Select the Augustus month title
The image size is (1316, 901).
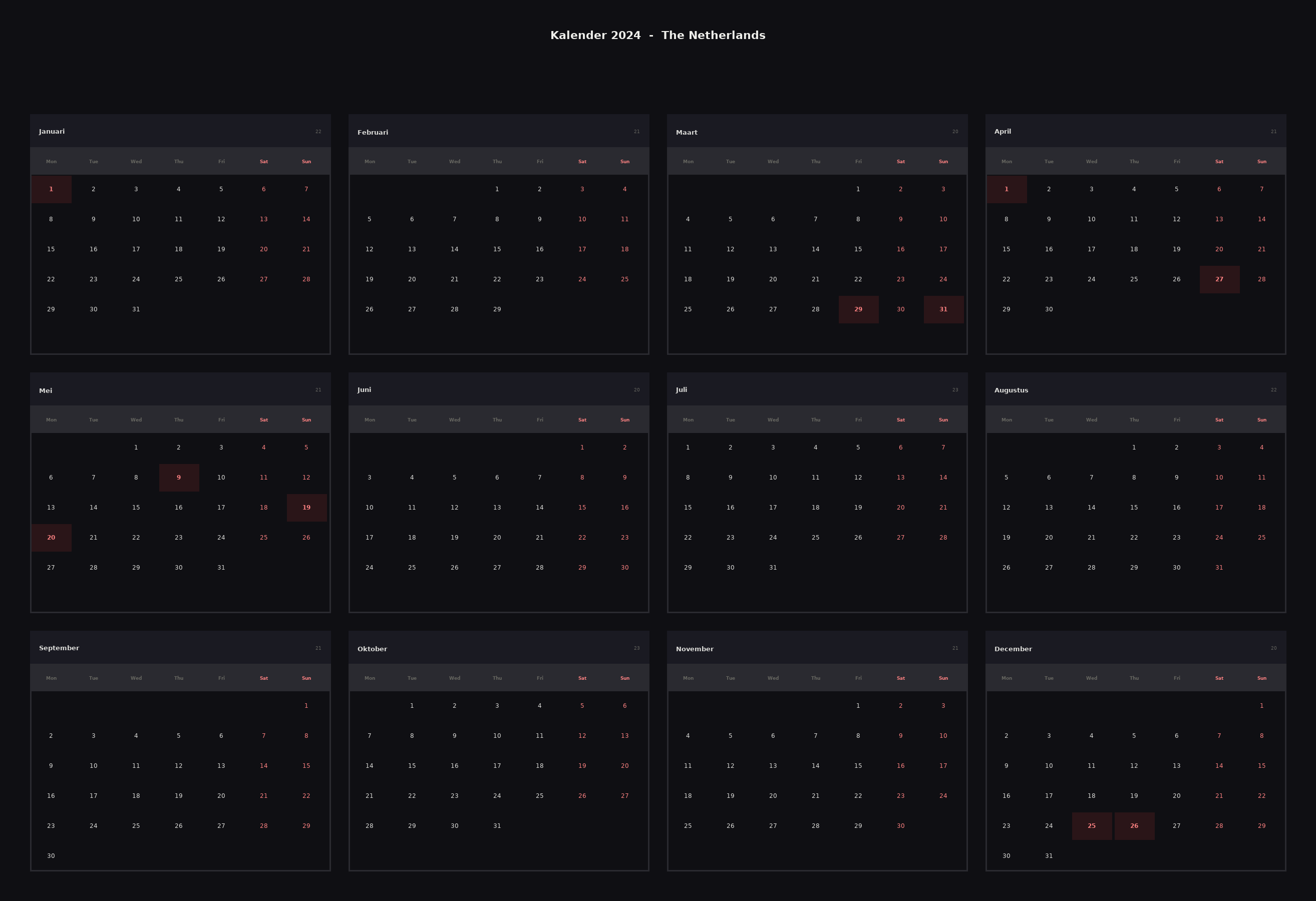(x=1012, y=390)
